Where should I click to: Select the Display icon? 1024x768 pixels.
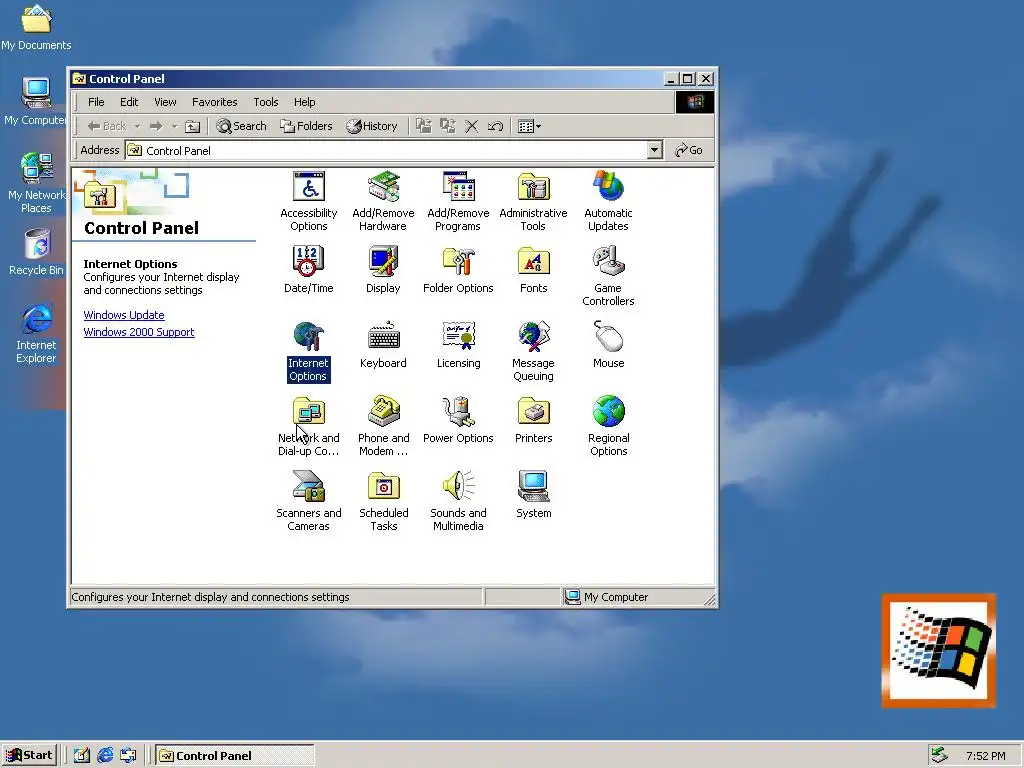pyautogui.click(x=383, y=270)
